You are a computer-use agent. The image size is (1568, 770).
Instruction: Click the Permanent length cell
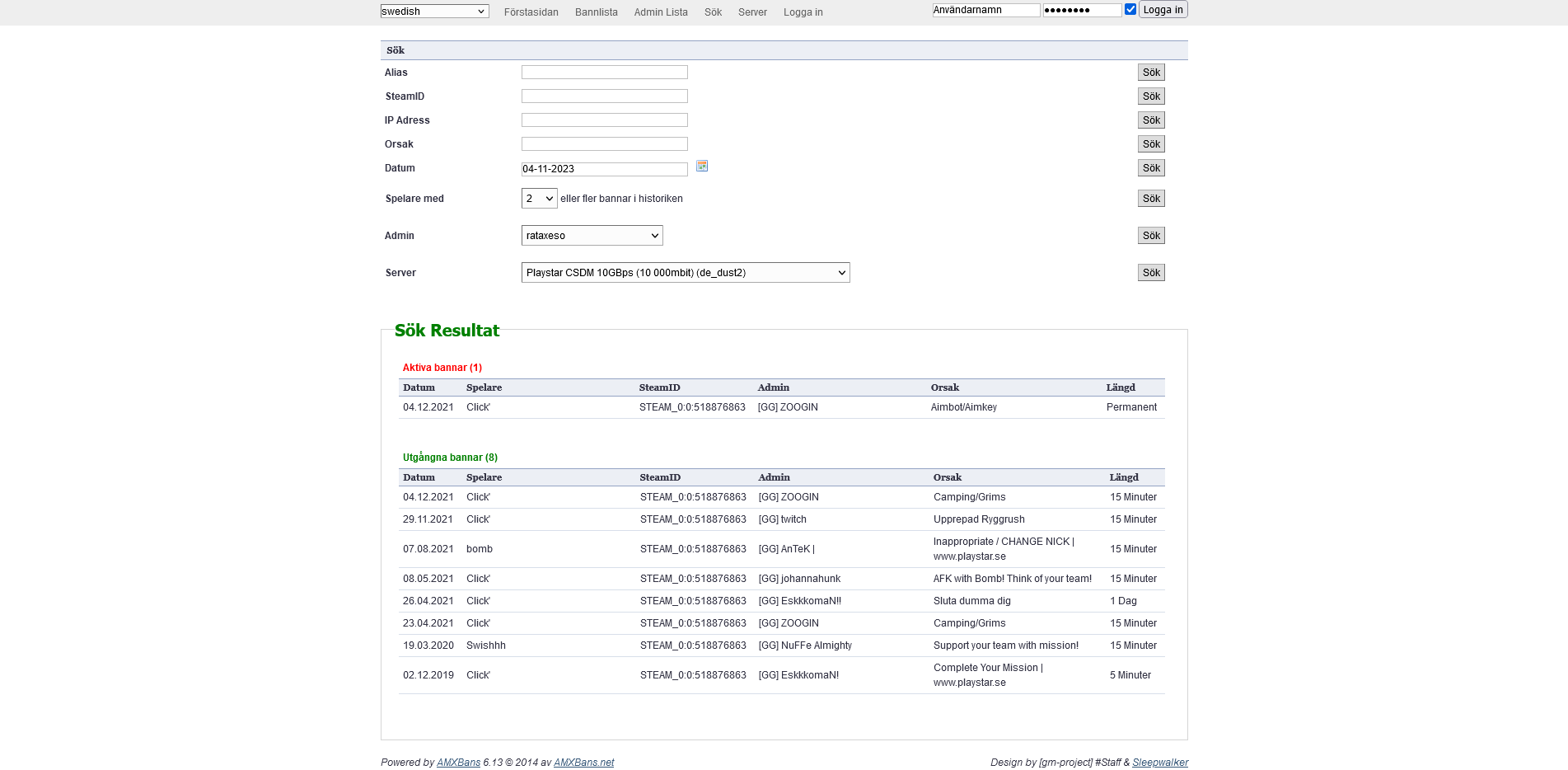click(x=1131, y=407)
